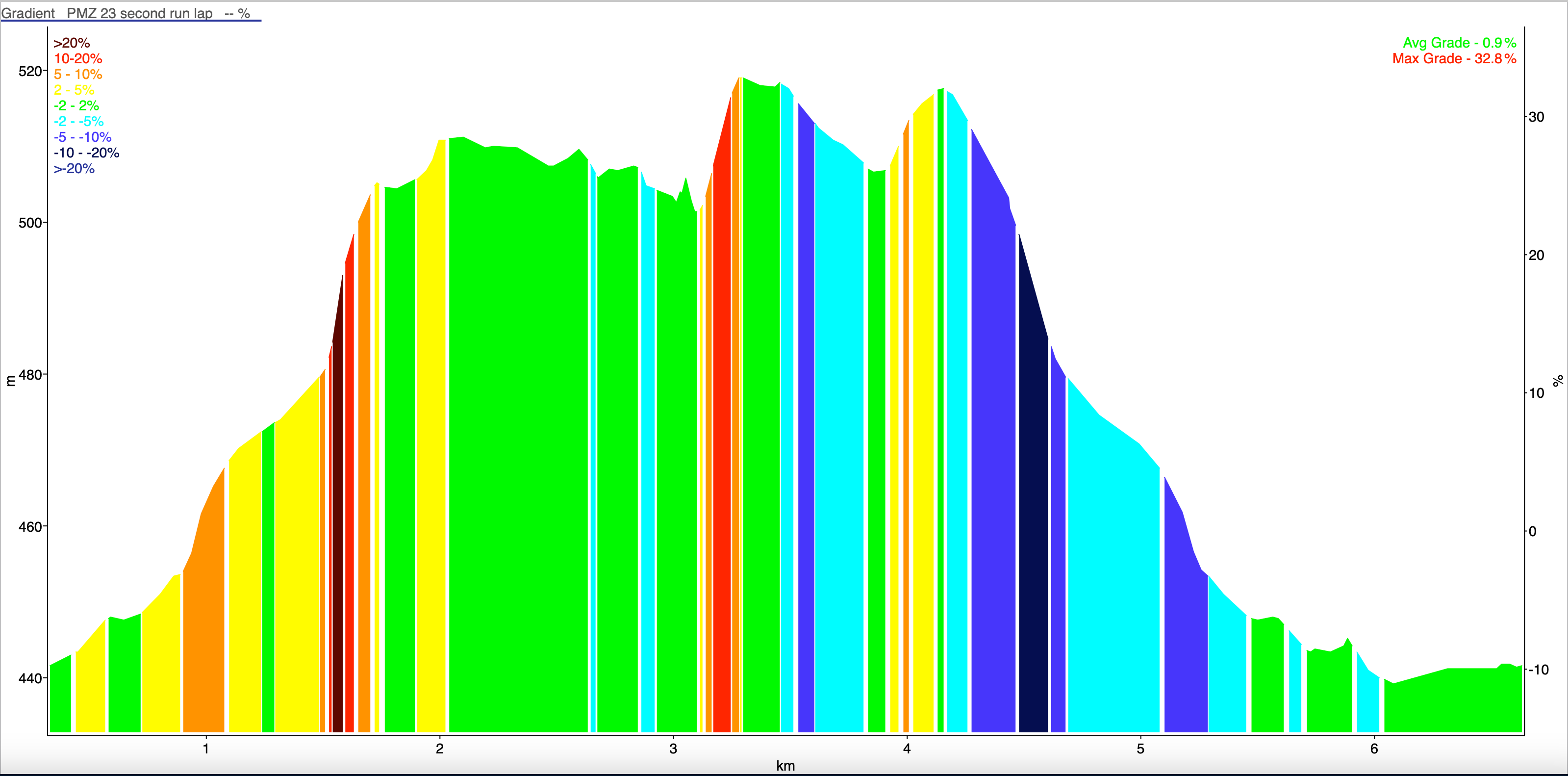Screen dimensions: 1568x776
Task: Click the >20% legend entry
Action: (71, 43)
